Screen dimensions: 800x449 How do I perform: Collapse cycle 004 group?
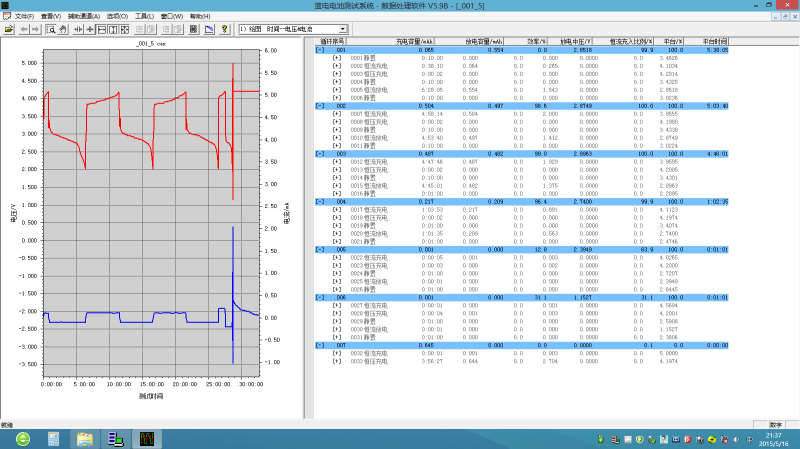[x=320, y=201]
